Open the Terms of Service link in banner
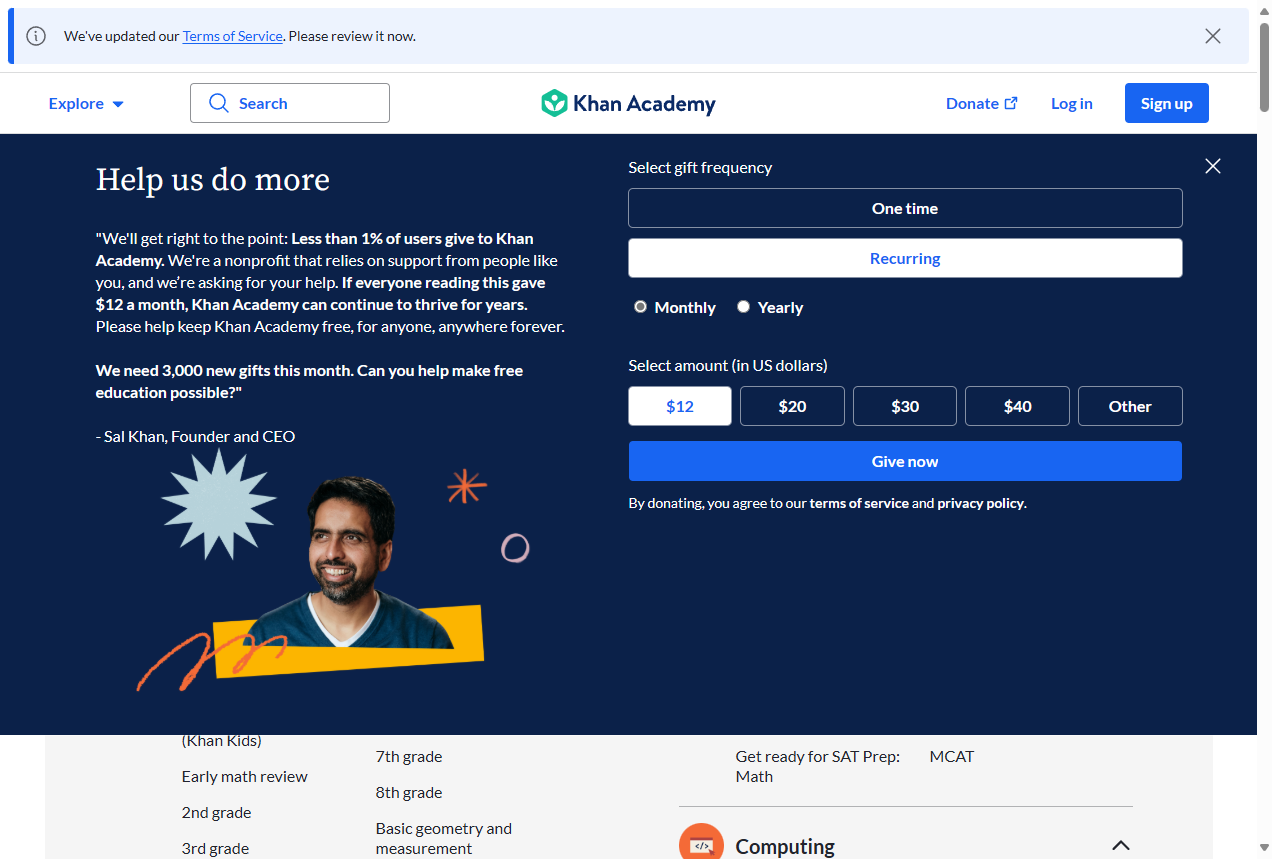This screenshot has width=1272, height=859. click(232, 36)
